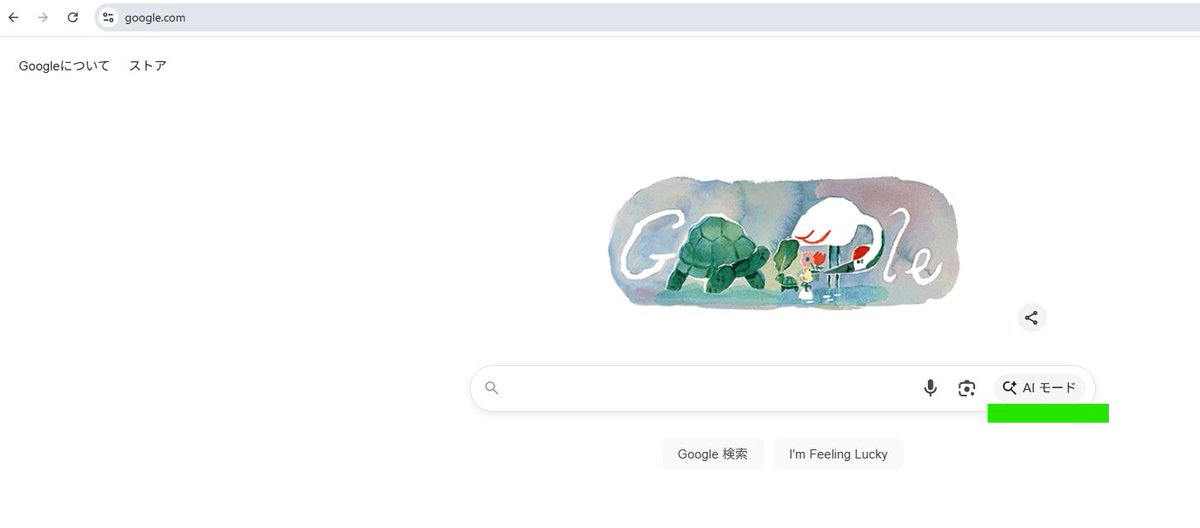1200x528 pixels.
Task: Open site information icon beside the URL
Action: [108, 18]
